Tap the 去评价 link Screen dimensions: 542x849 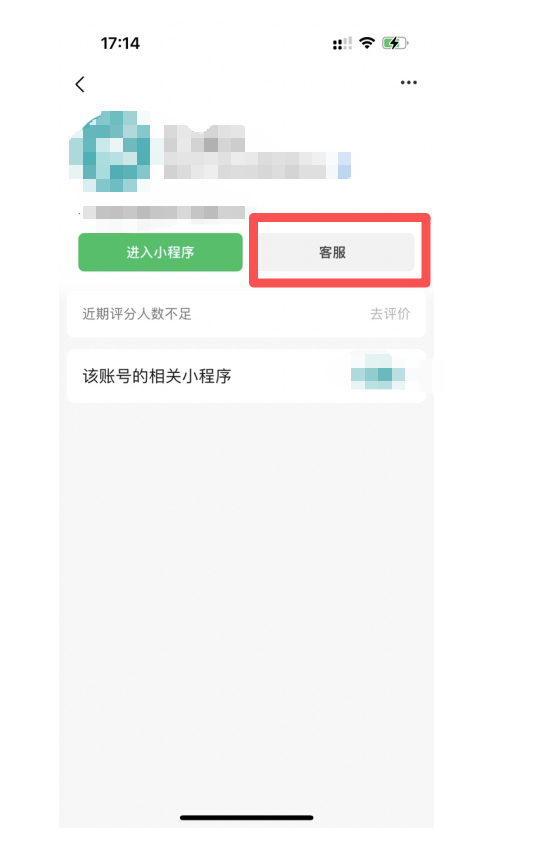pos(390,314)
